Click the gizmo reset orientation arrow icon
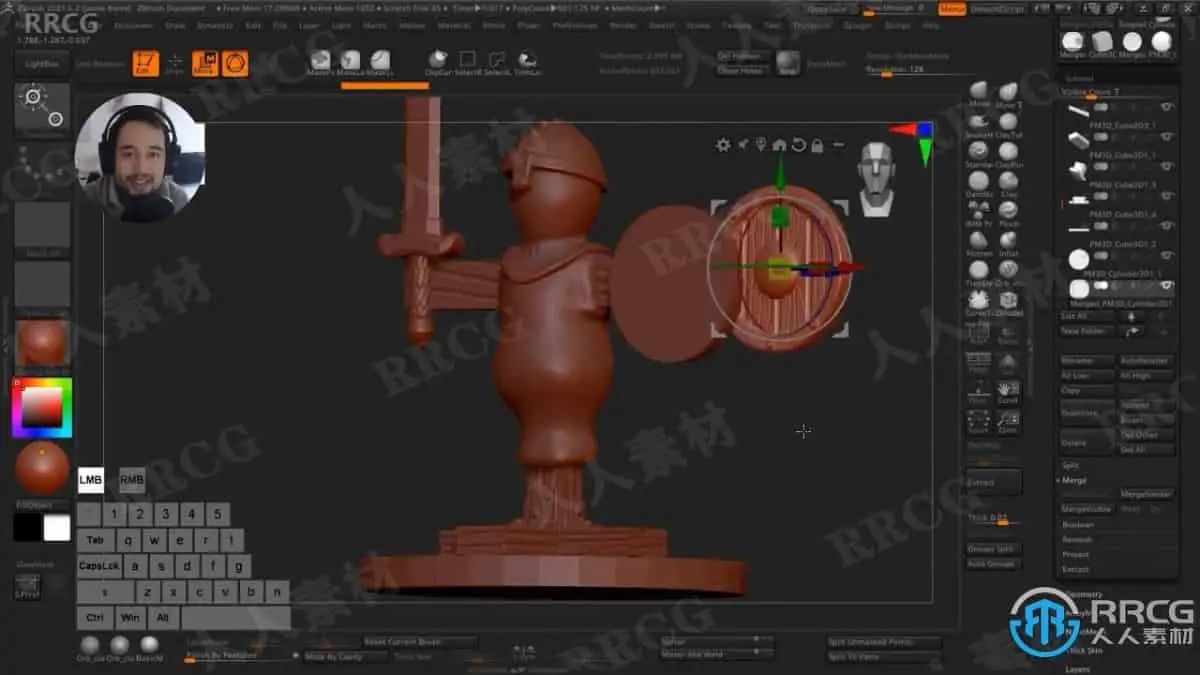 pyautogui.click(x=798, y=145)
